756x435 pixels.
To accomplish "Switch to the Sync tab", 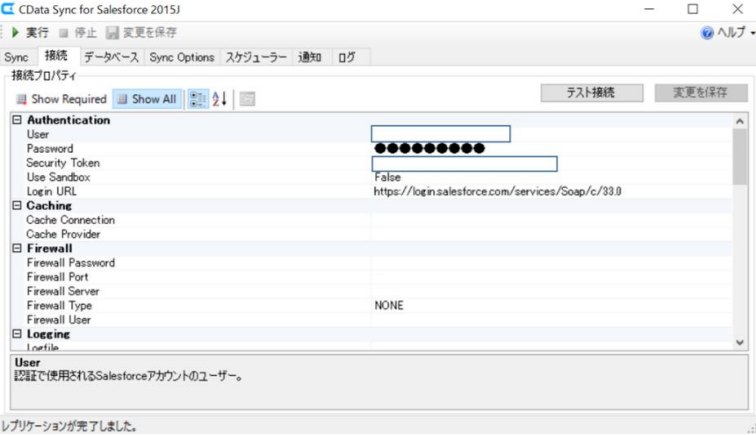I will tap(16, 57).
